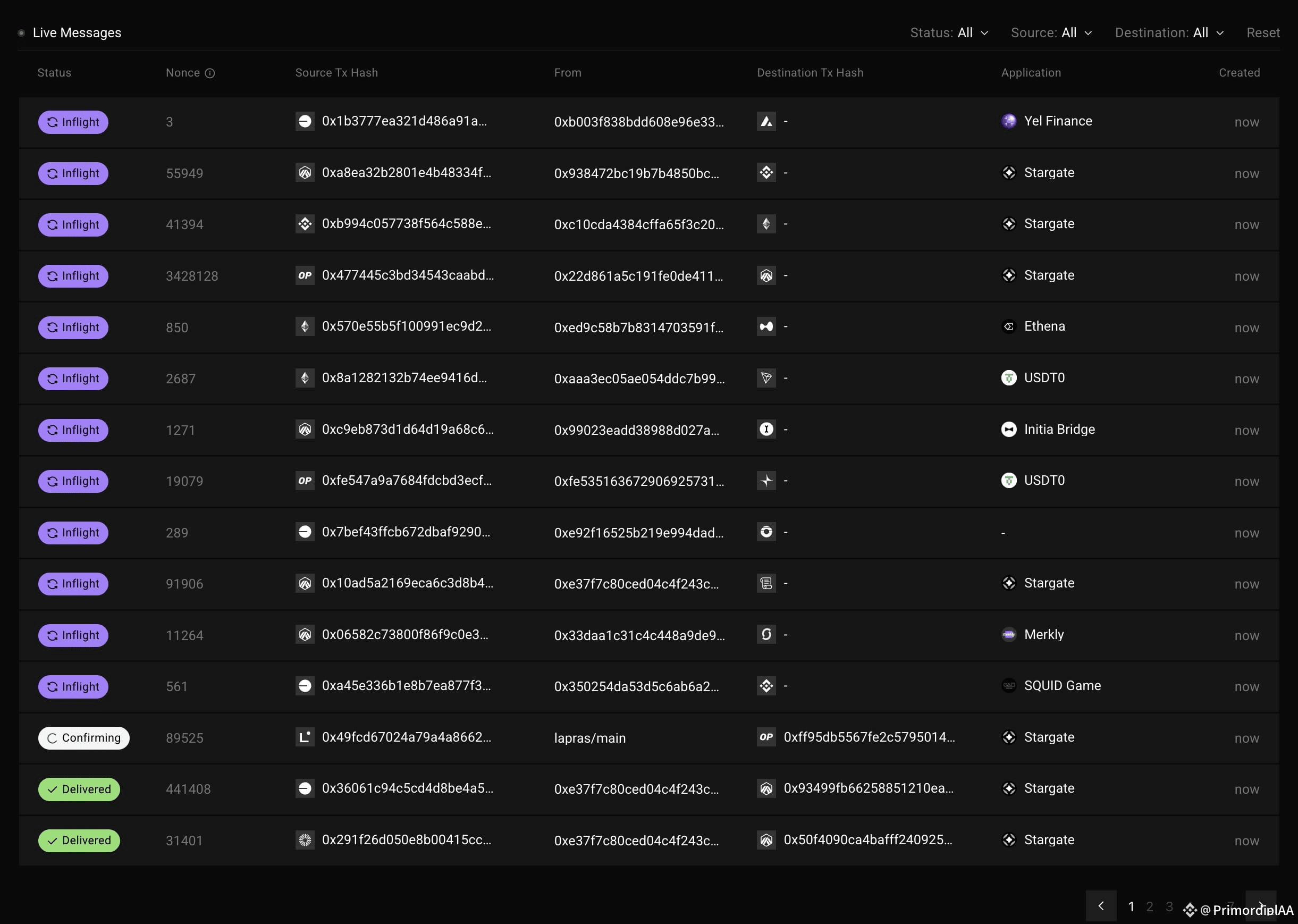The width and height of the screenshot is (1298, 924).
Task: Click Delivered status badge for nonce 31401
Action: (x=79, y=841)
